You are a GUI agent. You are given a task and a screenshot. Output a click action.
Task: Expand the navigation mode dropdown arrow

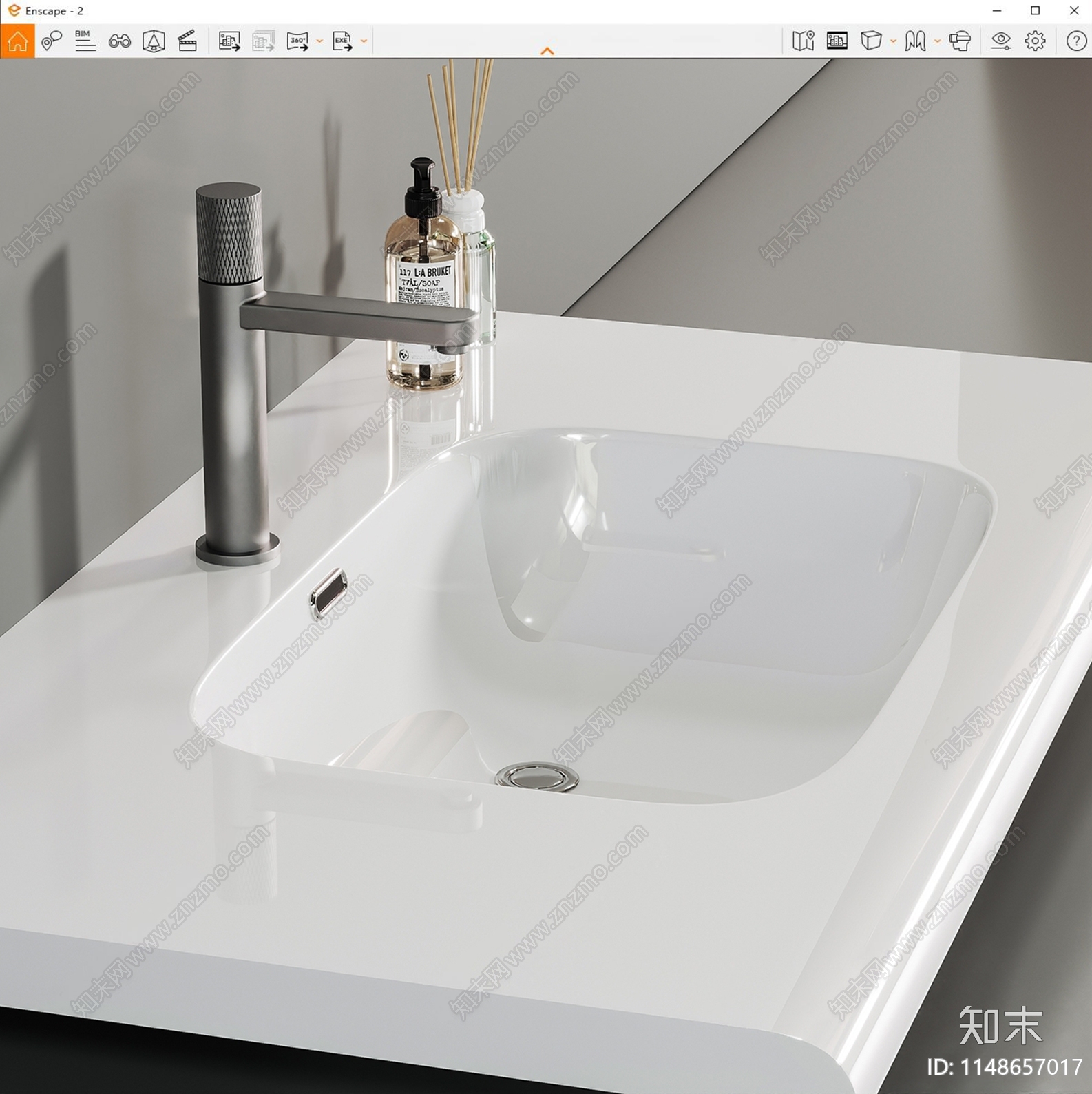(x=937, y=41)
